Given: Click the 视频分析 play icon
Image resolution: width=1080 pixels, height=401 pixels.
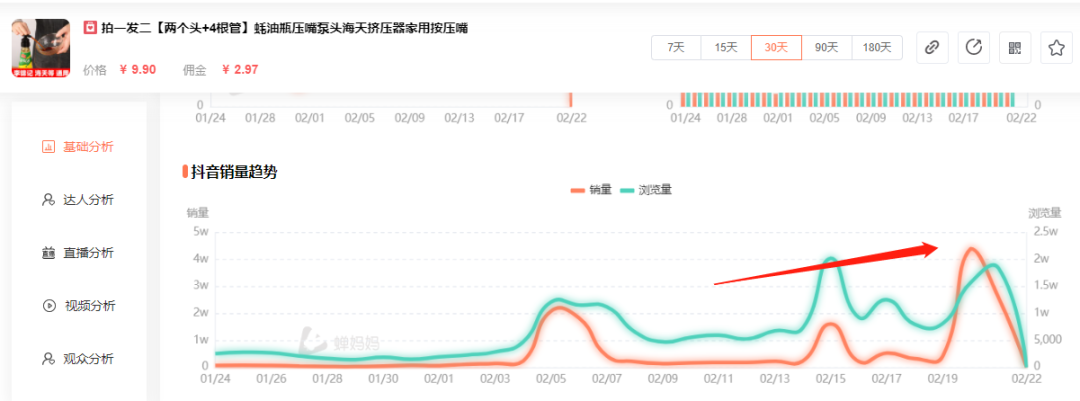Looking at the screenshot, I should point(48,306).
